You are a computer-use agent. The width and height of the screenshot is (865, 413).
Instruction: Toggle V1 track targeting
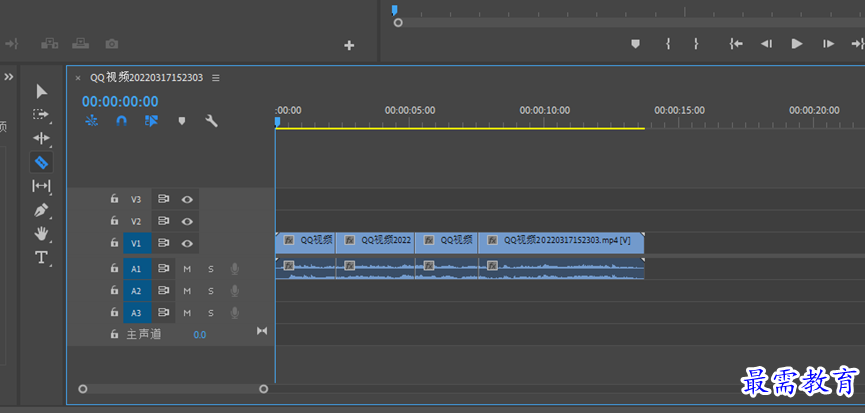137,243
